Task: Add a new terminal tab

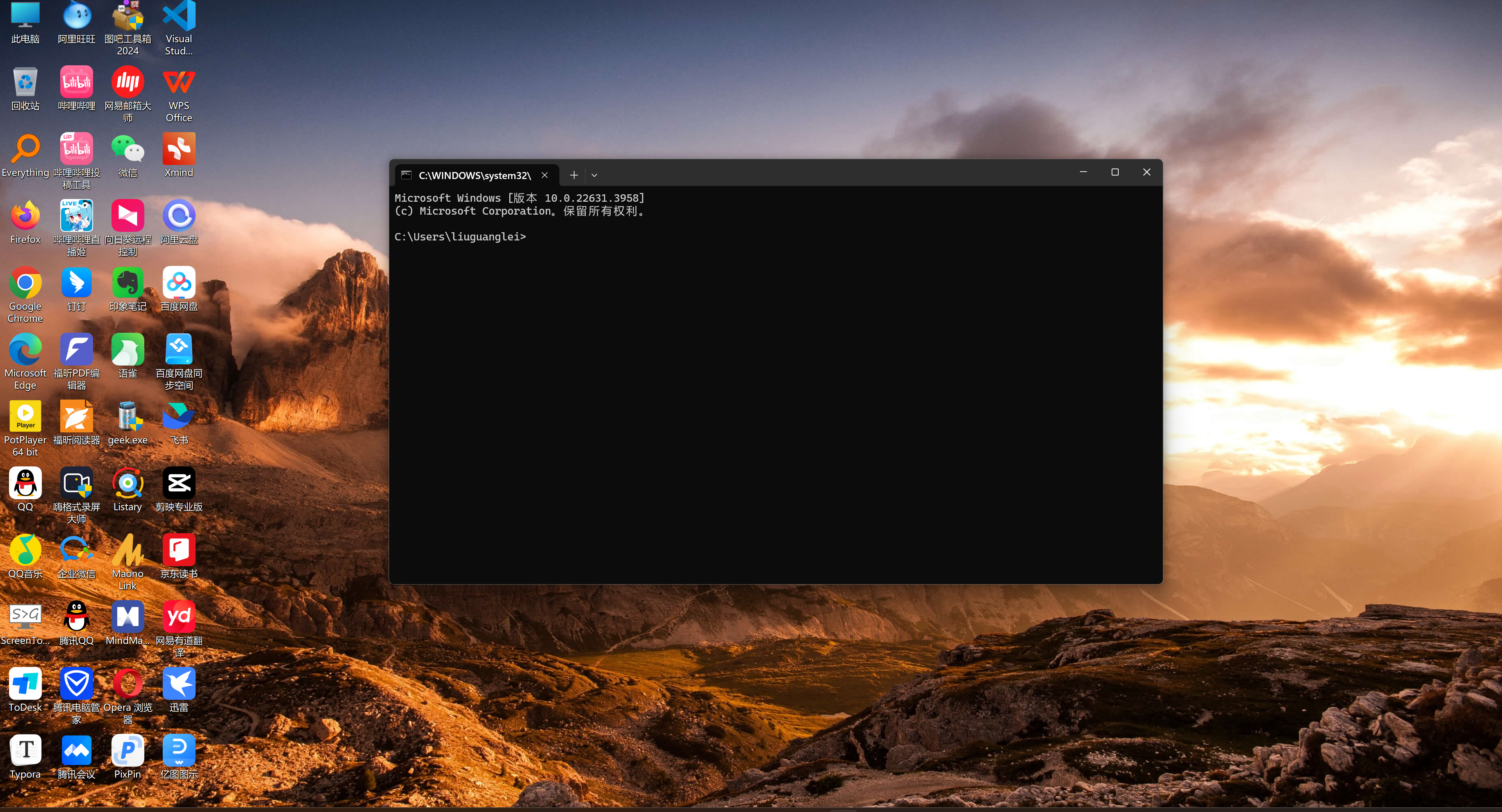Action: coord(574,175)
